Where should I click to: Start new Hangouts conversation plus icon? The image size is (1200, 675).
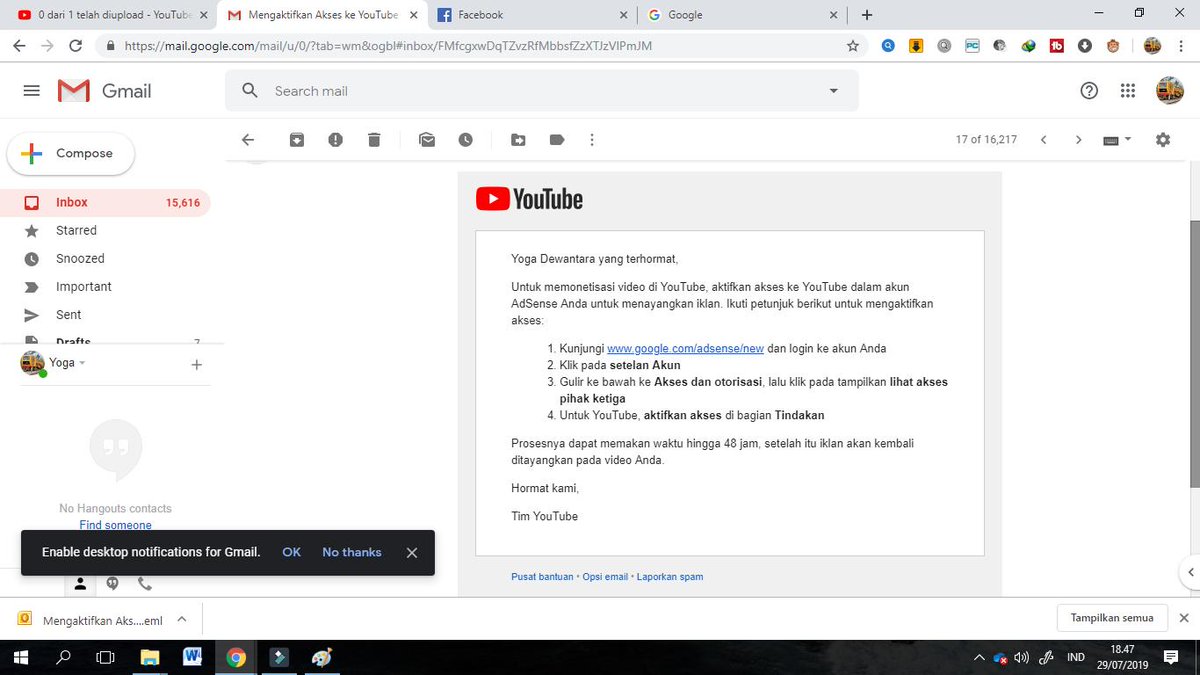(196, 365)
